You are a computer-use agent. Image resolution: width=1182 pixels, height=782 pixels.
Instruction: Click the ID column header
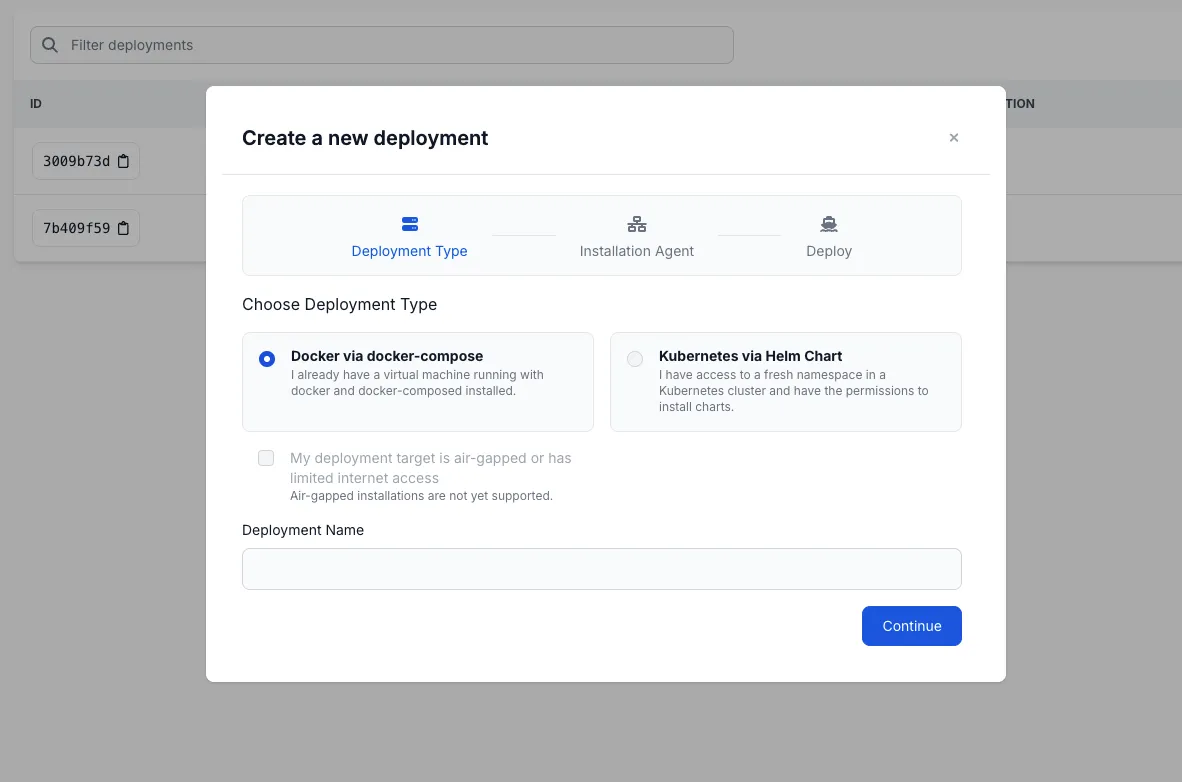click(36, 103)
